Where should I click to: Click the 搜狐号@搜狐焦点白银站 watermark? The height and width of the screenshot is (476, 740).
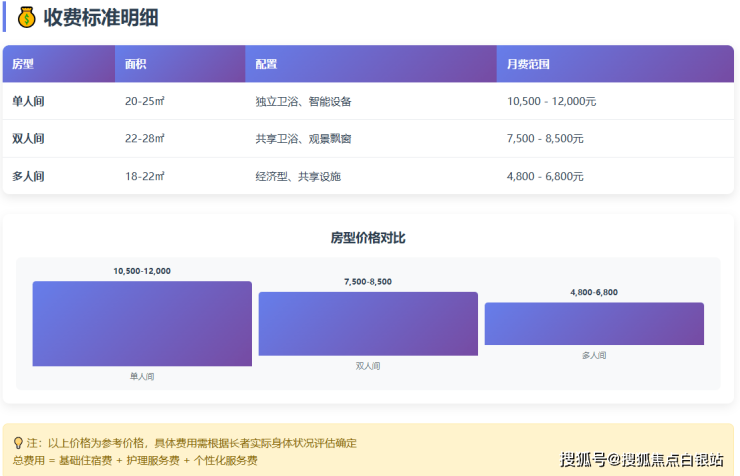click(641, 459)
